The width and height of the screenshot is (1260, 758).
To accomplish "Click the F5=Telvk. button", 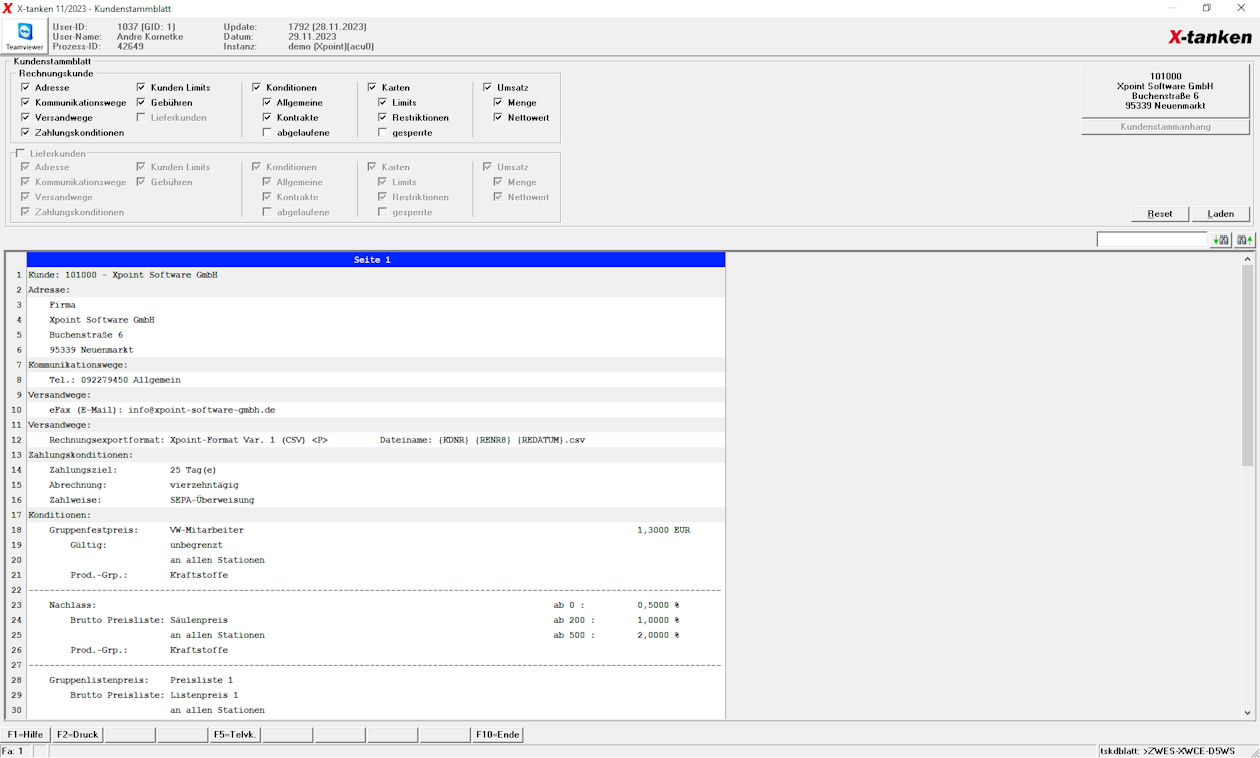I will (235, 735).
